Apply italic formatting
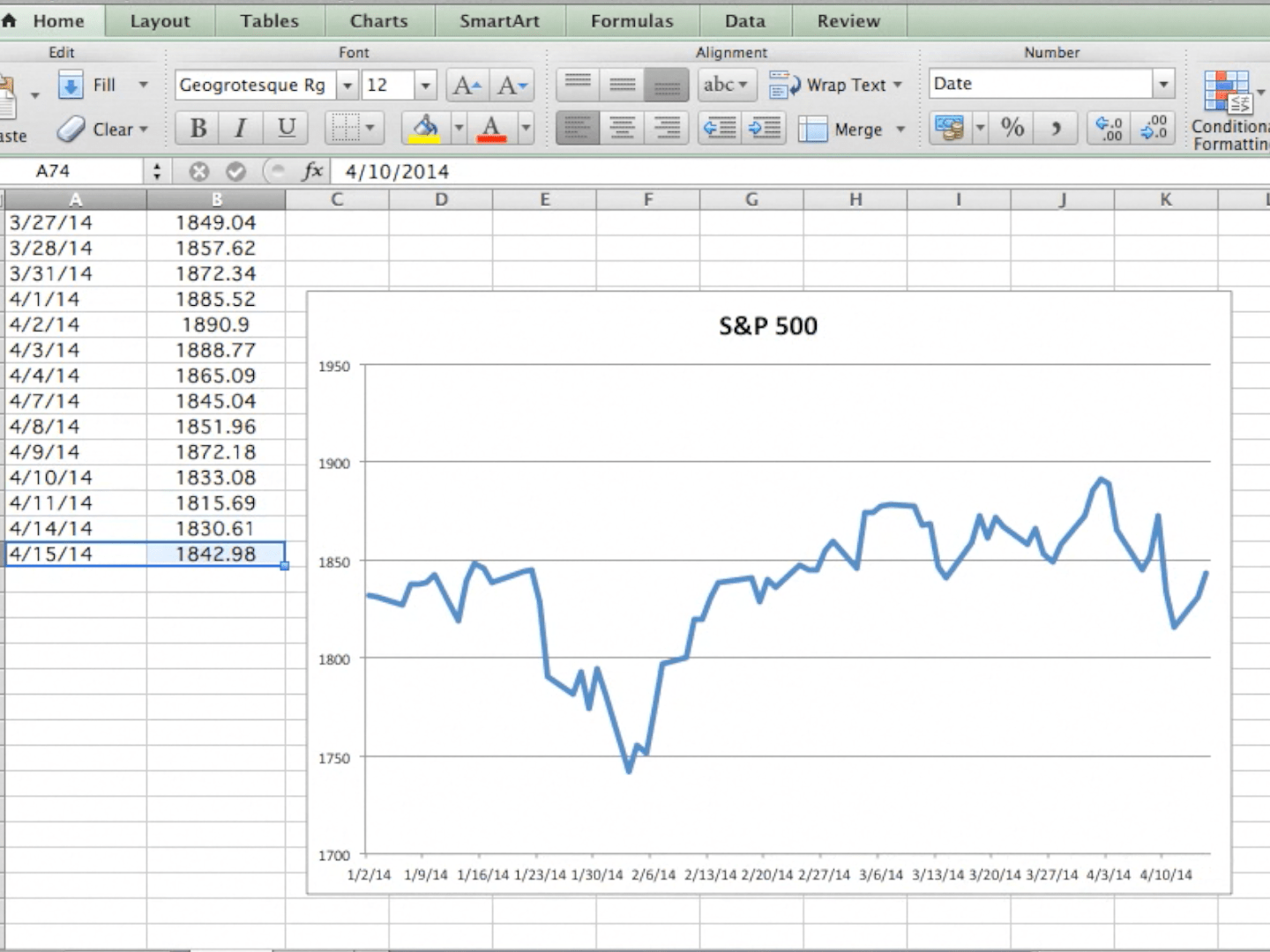Screen dimensions: 1270x952 [x=240, y=128]
